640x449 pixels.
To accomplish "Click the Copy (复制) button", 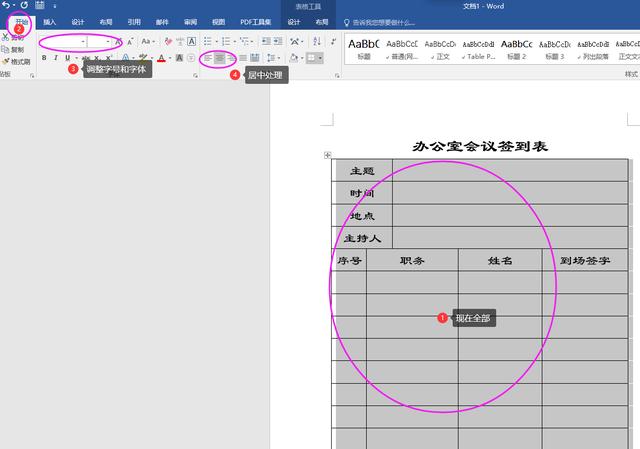I will (13, 49).
